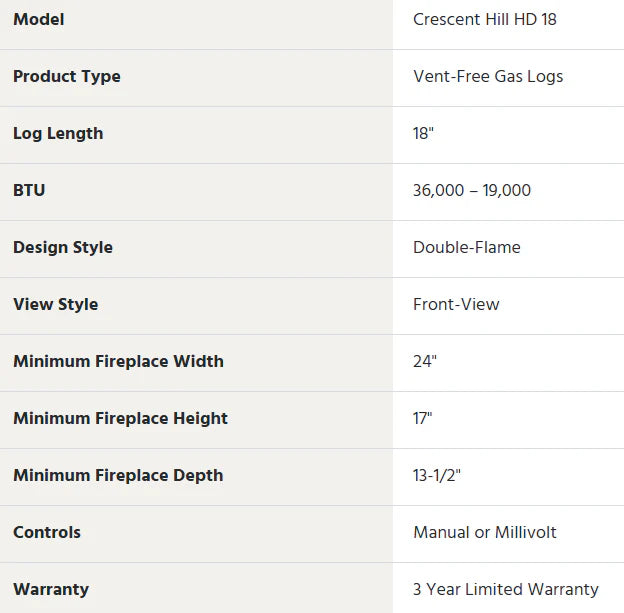Screen dimensions: 624x613
Task: Click the Minimum Fireplace Height label
Action: (120, 418)
